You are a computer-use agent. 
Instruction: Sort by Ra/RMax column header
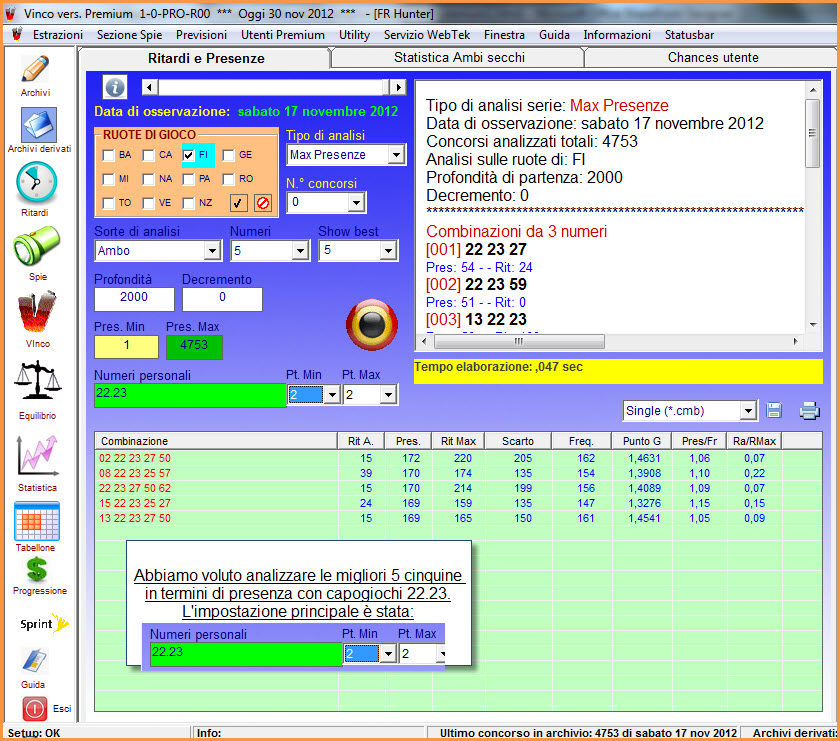[x=754, y=441]
